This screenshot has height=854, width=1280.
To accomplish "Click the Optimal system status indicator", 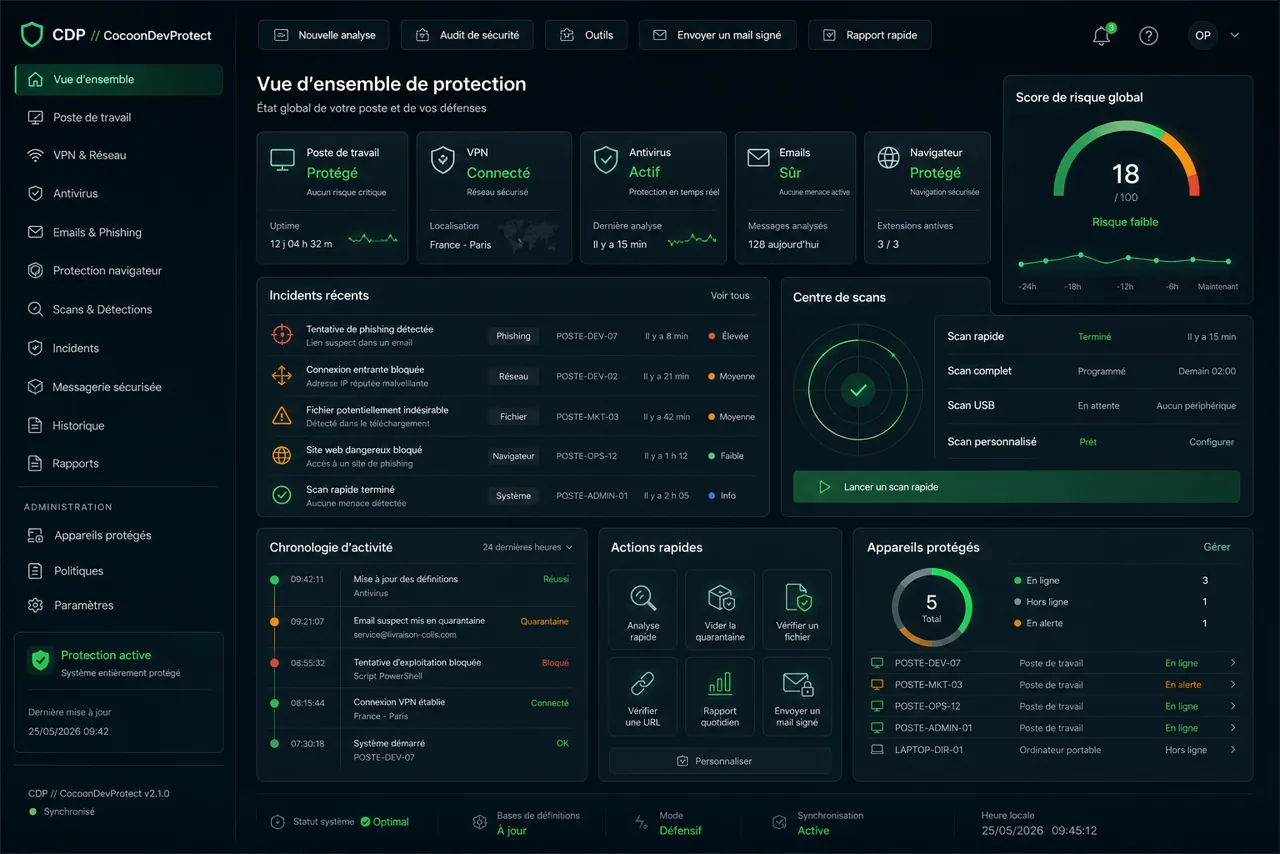I will (385, 822).
